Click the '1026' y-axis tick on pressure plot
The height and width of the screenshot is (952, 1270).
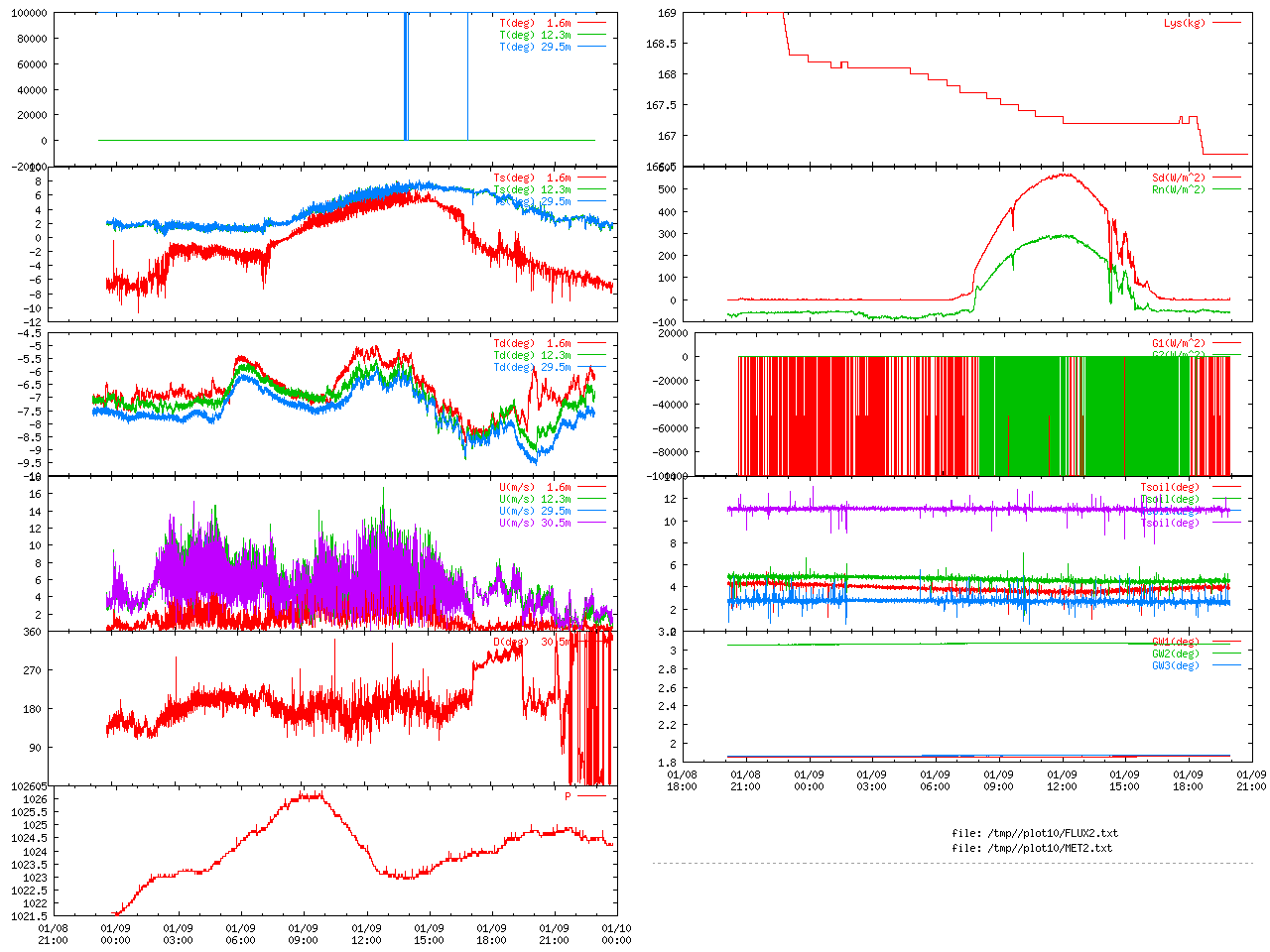(35, 799)
